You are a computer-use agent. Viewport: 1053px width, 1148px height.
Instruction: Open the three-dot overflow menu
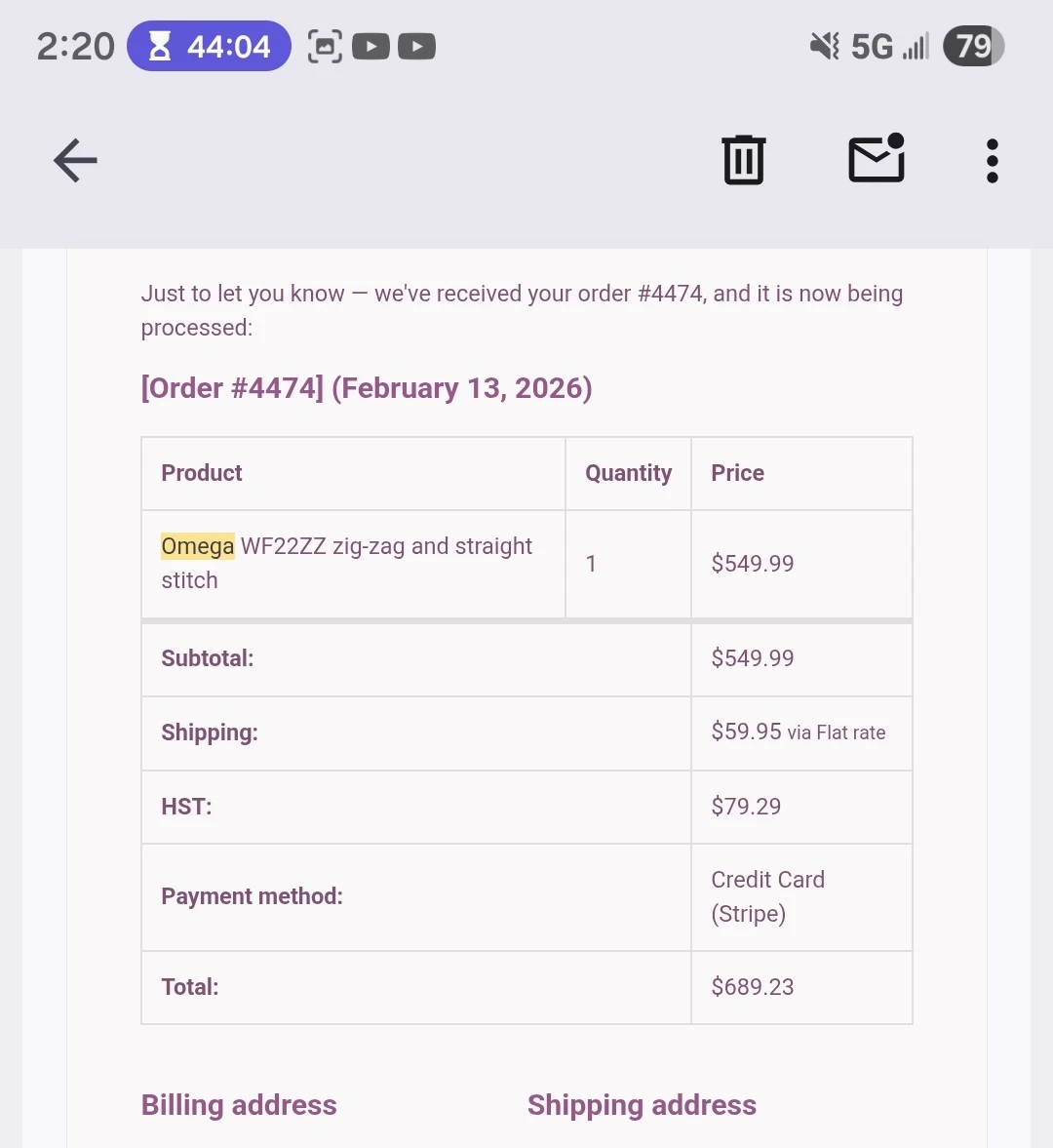(x=993, y=160)
